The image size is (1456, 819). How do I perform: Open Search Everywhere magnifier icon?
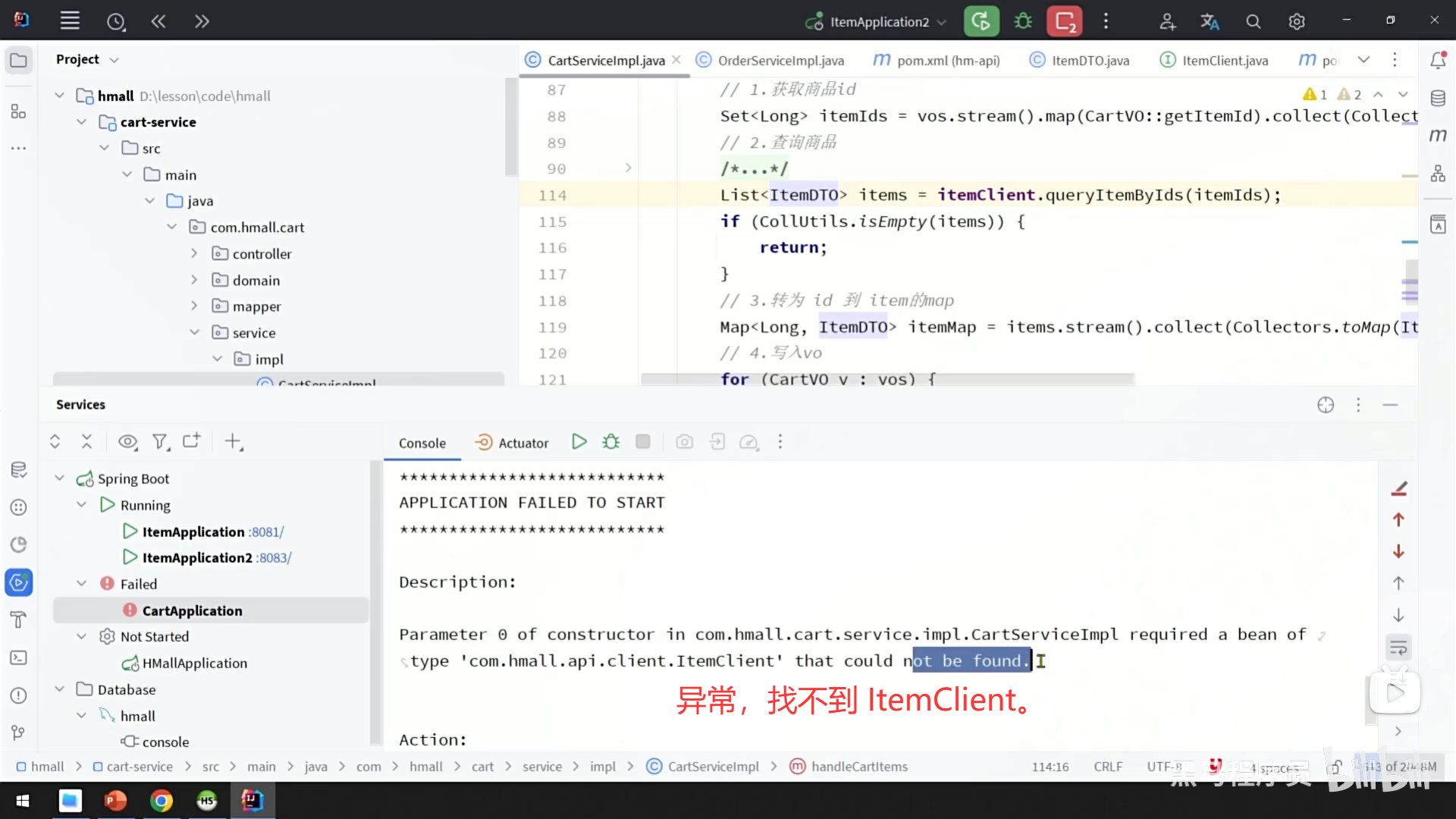[x=1253, y=21]
